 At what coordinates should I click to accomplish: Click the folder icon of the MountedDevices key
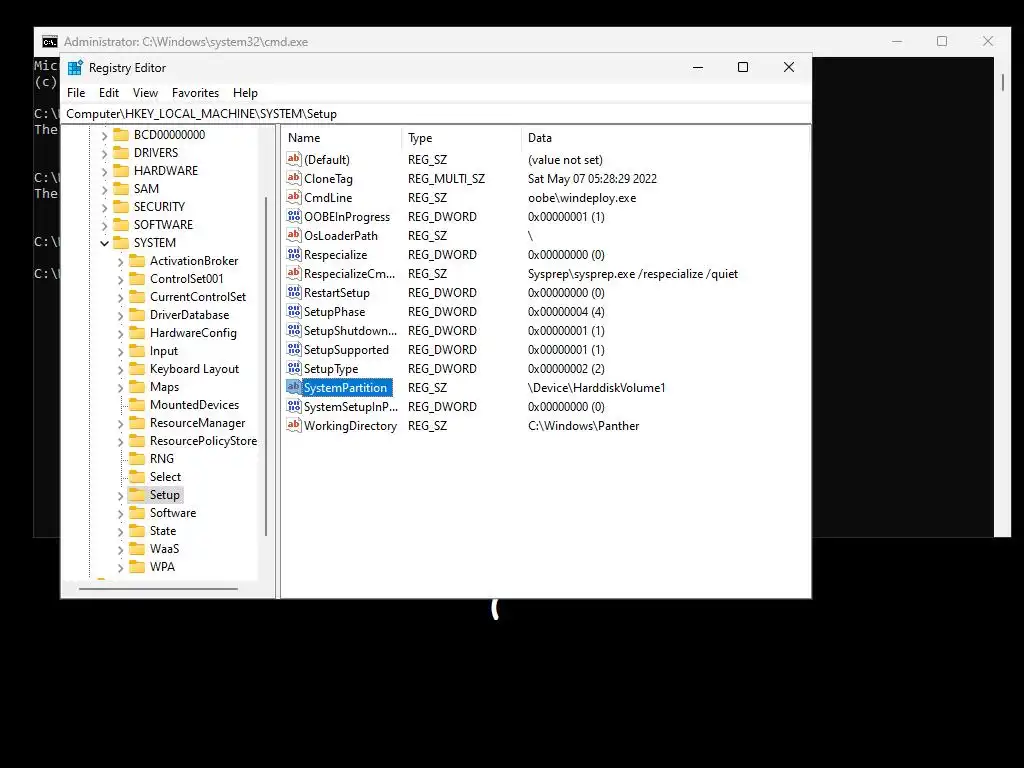pyautogui.click(x=137, y=404)
